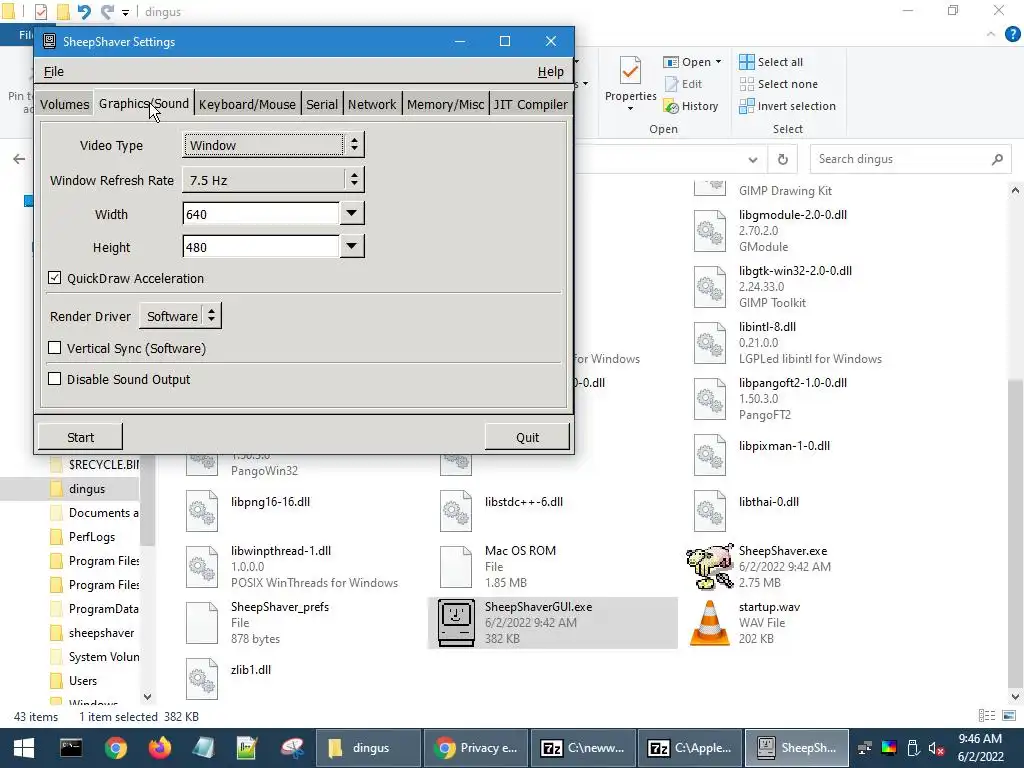The width and height of the screenshot is (1024, 768).
Task: Switch Explorer to details view
Action: point(987,716)
